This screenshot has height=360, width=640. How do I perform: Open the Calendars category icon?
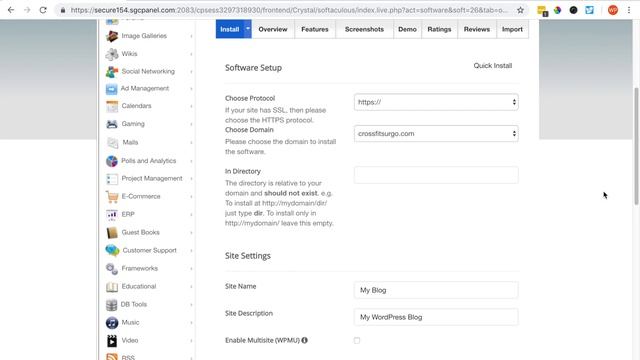112,106
